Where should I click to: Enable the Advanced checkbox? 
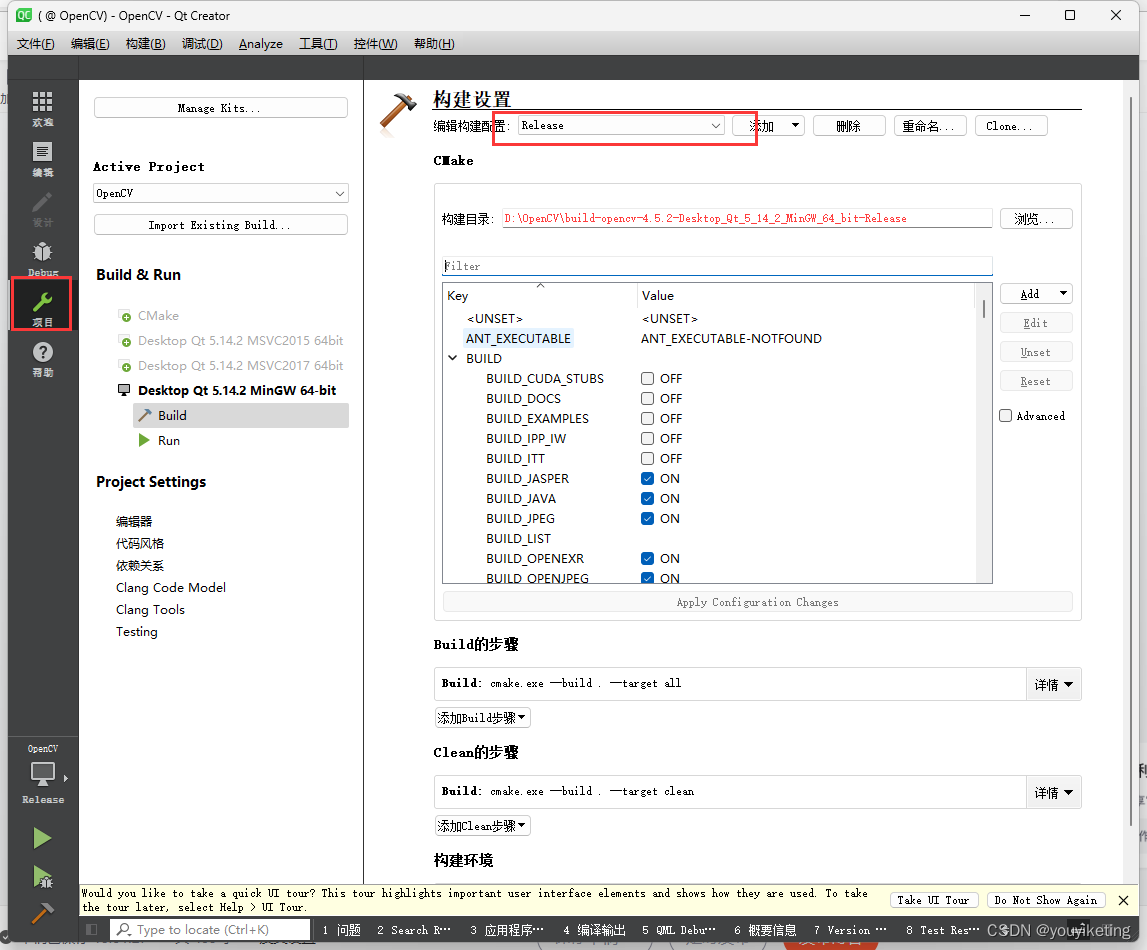point(1006,415)
